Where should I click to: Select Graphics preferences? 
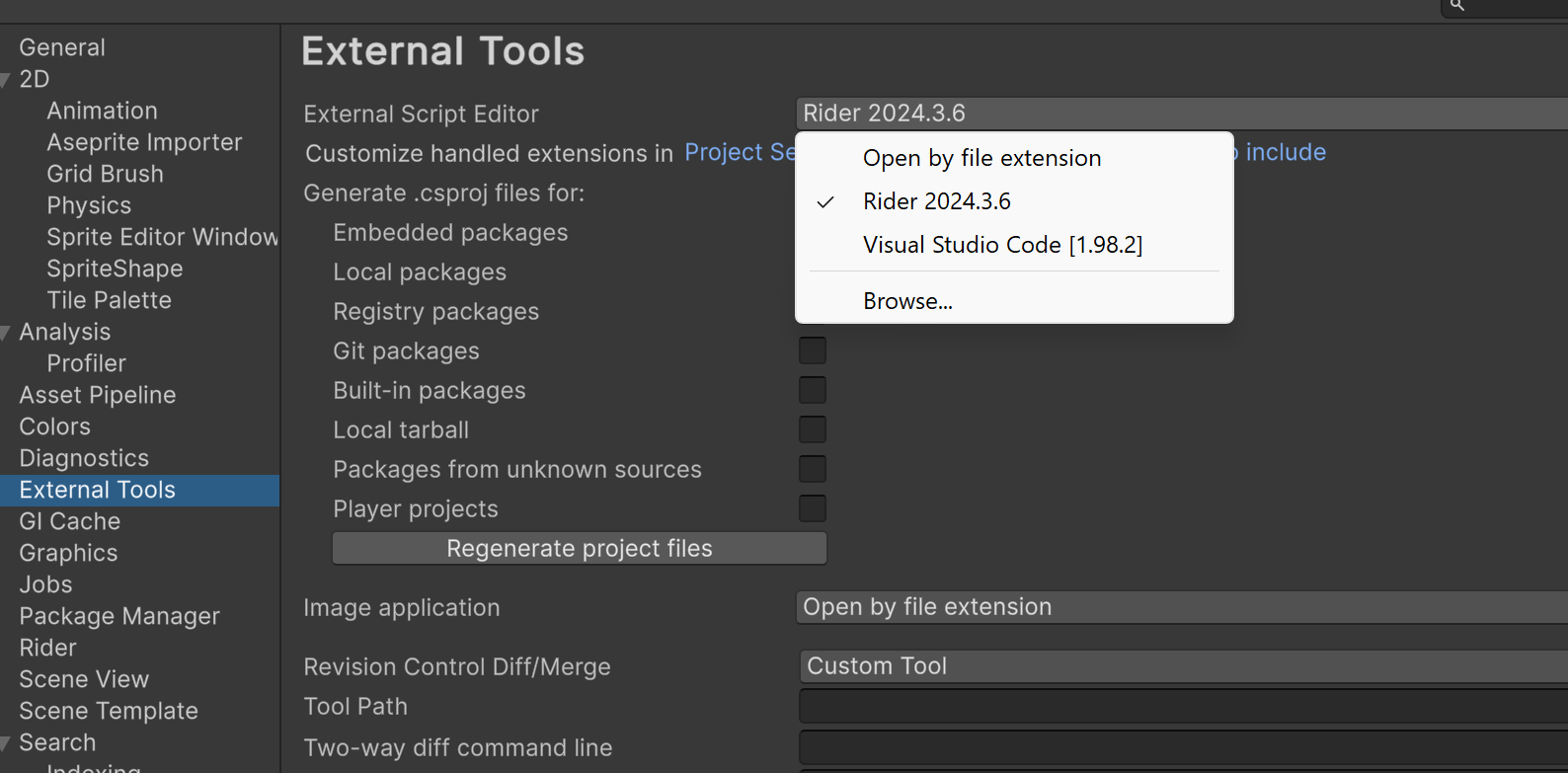tap(68, 553)
